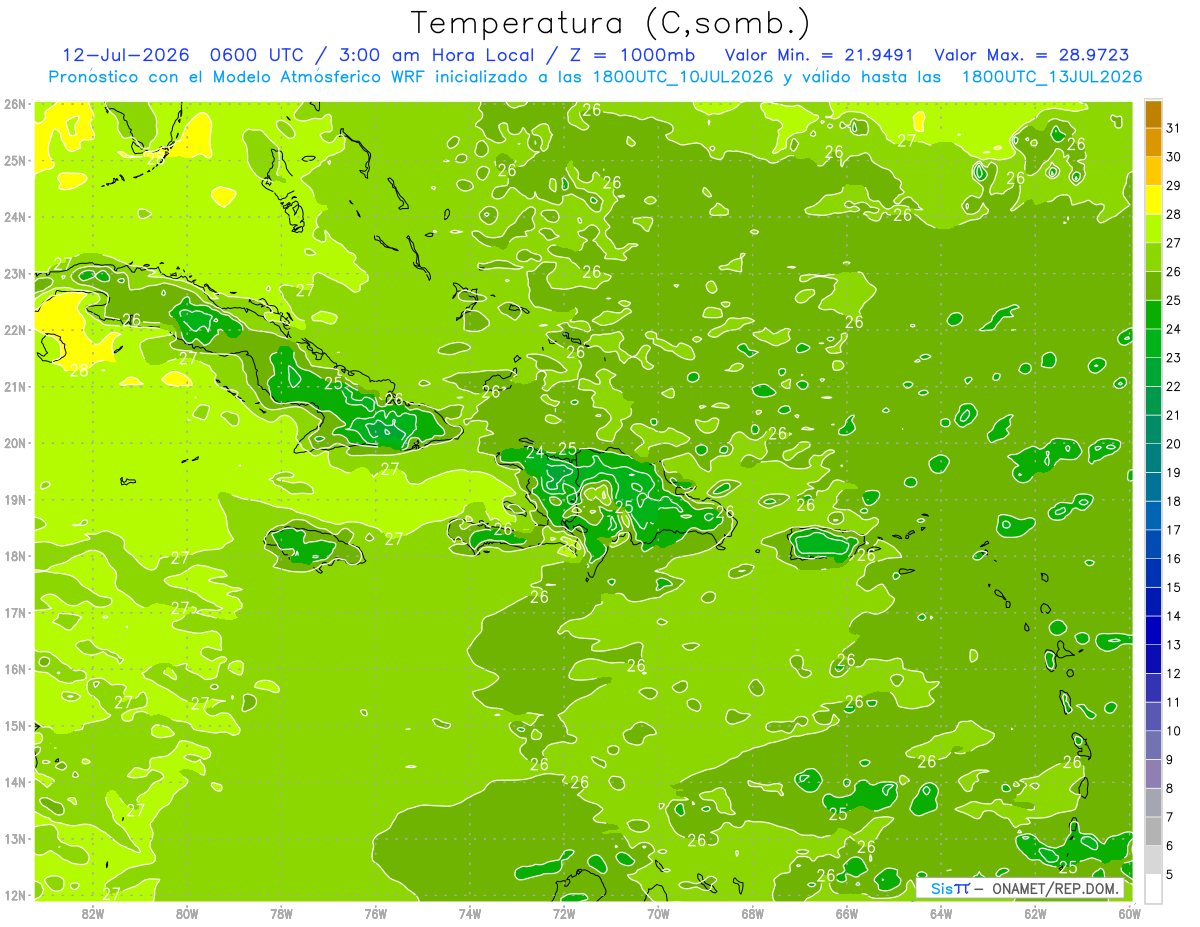This screenshot has height=927, width=1200.
Task: Click the purple legend swatch between 8 and 9
Action: (x=1153, y=773)
